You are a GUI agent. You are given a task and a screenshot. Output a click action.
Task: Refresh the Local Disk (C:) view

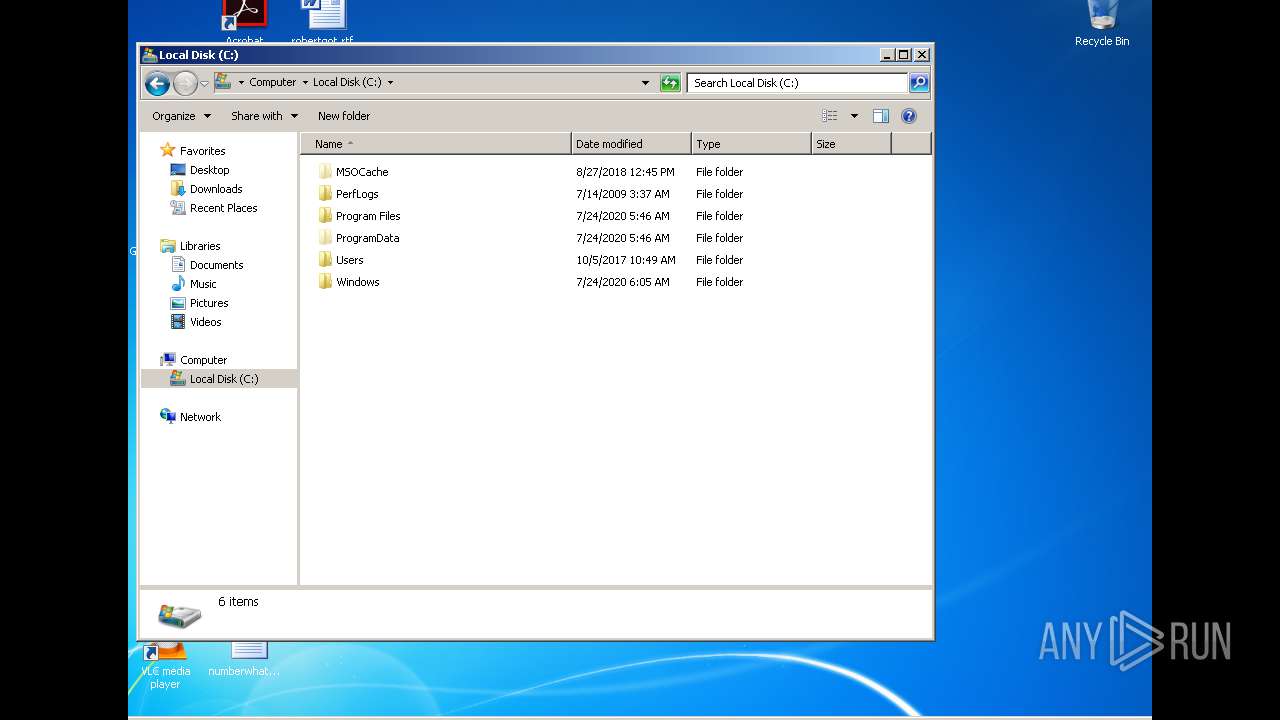[x=670, y=83]
